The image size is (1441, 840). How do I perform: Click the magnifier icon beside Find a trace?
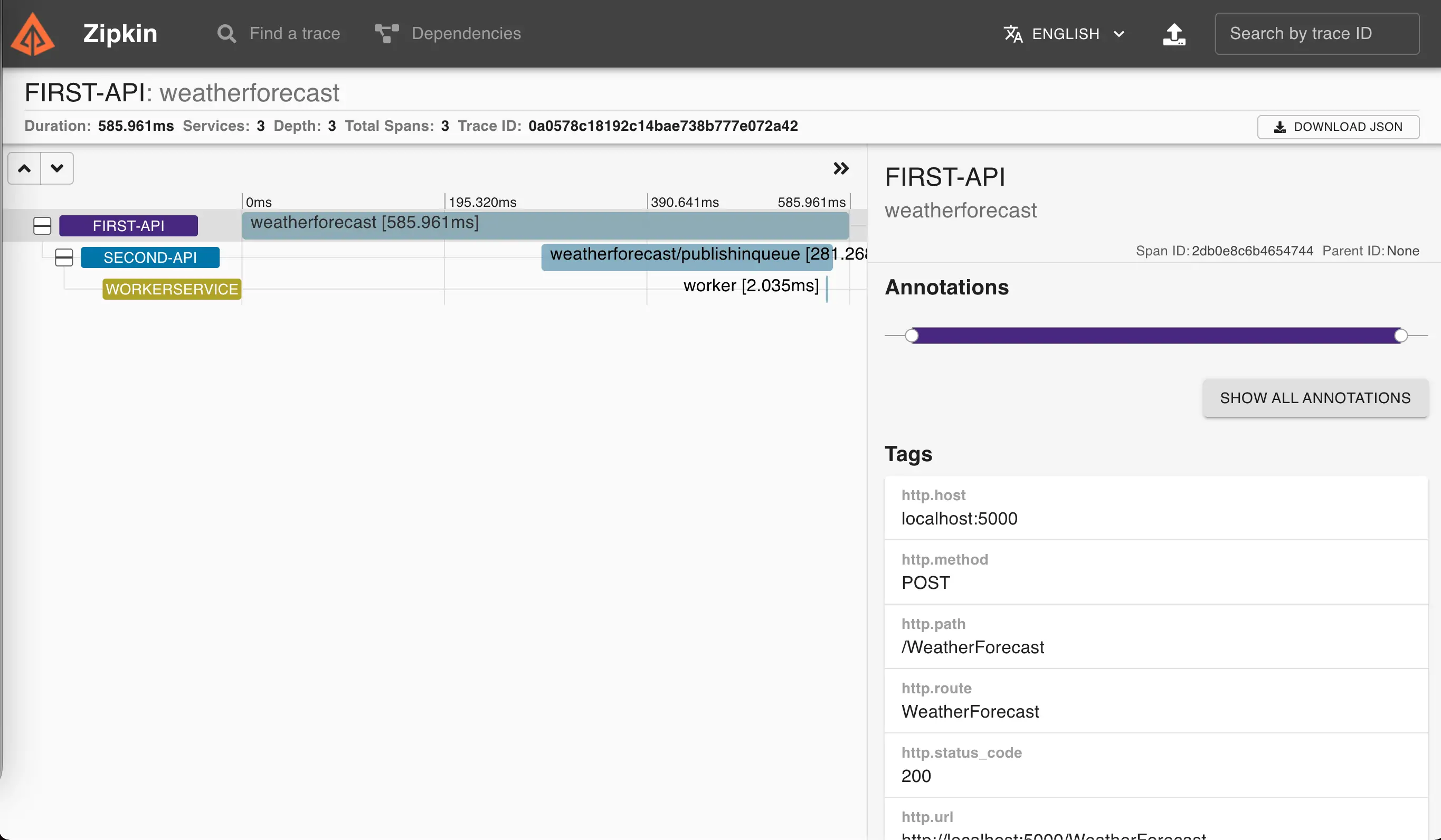[x=226, y=34]
